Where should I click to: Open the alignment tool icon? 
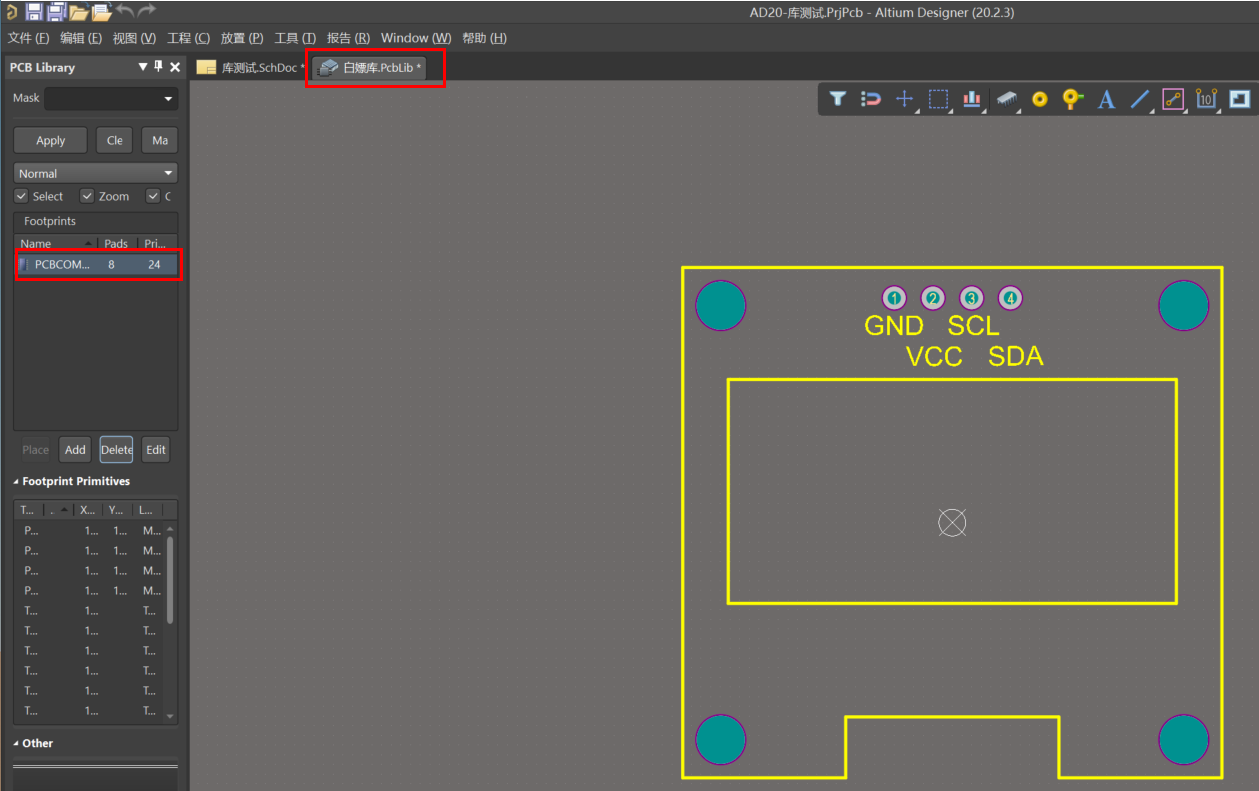971,99
